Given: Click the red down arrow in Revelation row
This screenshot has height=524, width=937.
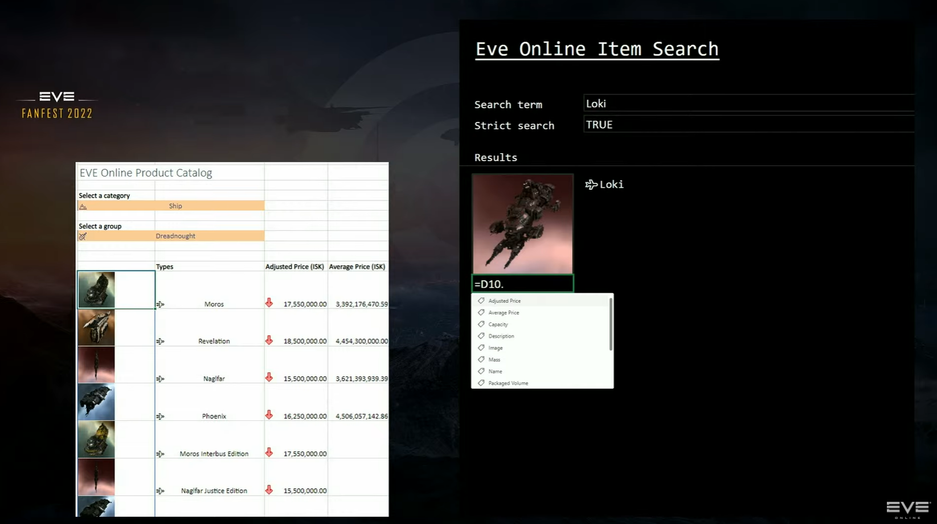Looking at the screenshot, I should (269, 340).
